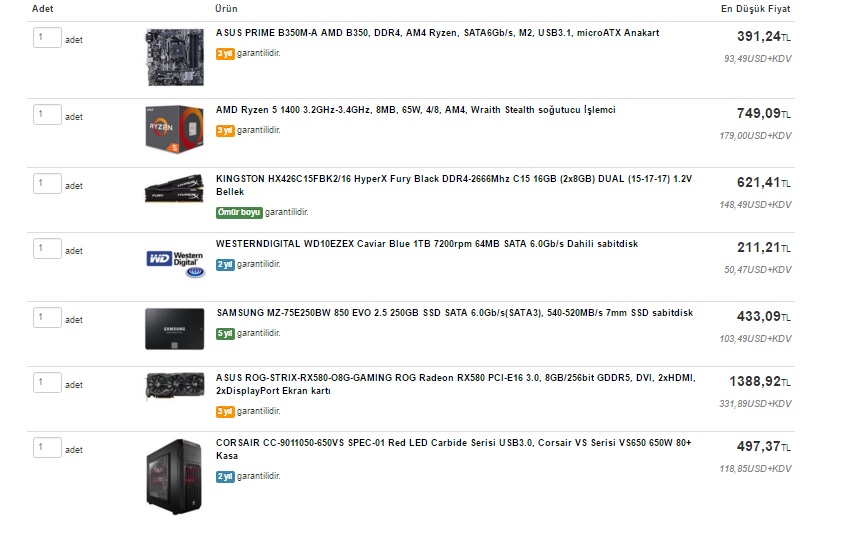Viewport: 844px width, 533px height.
Task: Click the quantity field for ASUS motherboard
Action: 47,38
